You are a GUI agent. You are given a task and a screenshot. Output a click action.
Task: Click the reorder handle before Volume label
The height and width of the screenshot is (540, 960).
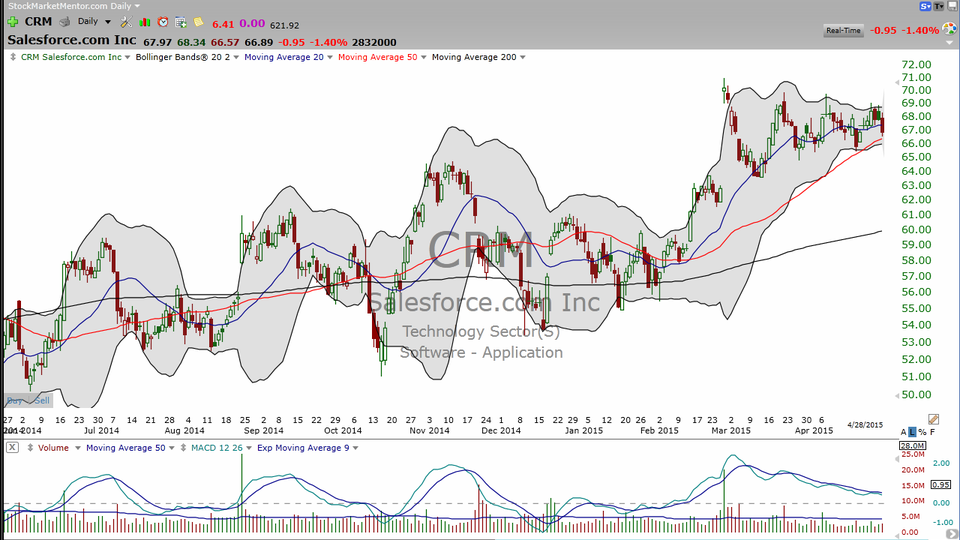tap(30, 448)
